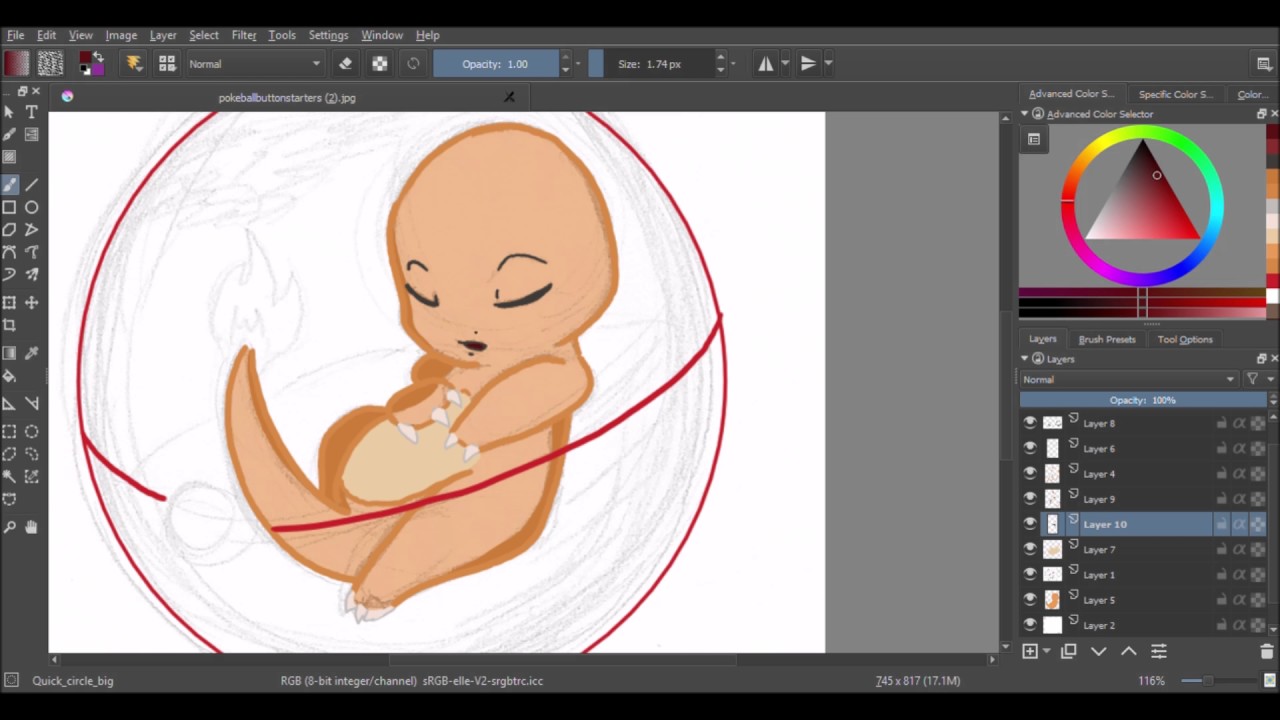
Task: Select the Rectangular Selection tool
Action: [10, 431]
